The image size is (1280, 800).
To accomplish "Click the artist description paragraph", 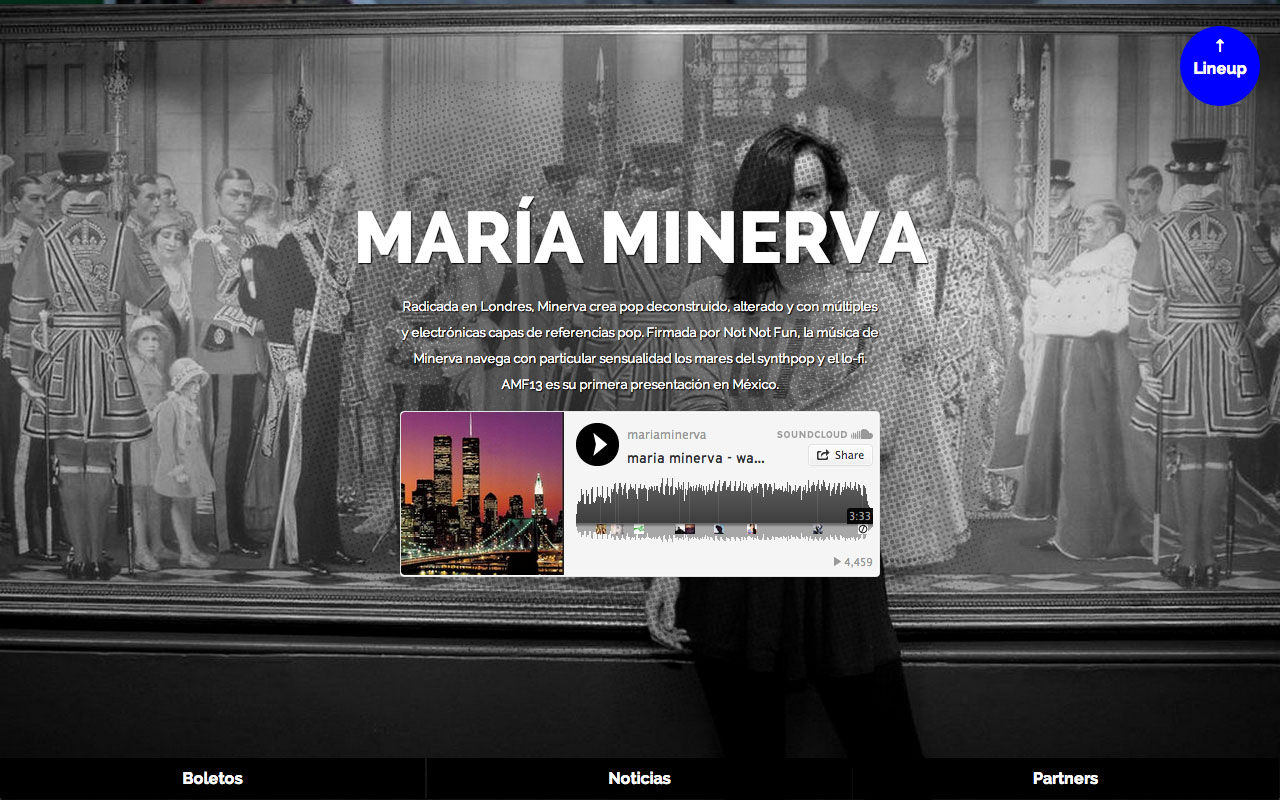I will point(640,345).
